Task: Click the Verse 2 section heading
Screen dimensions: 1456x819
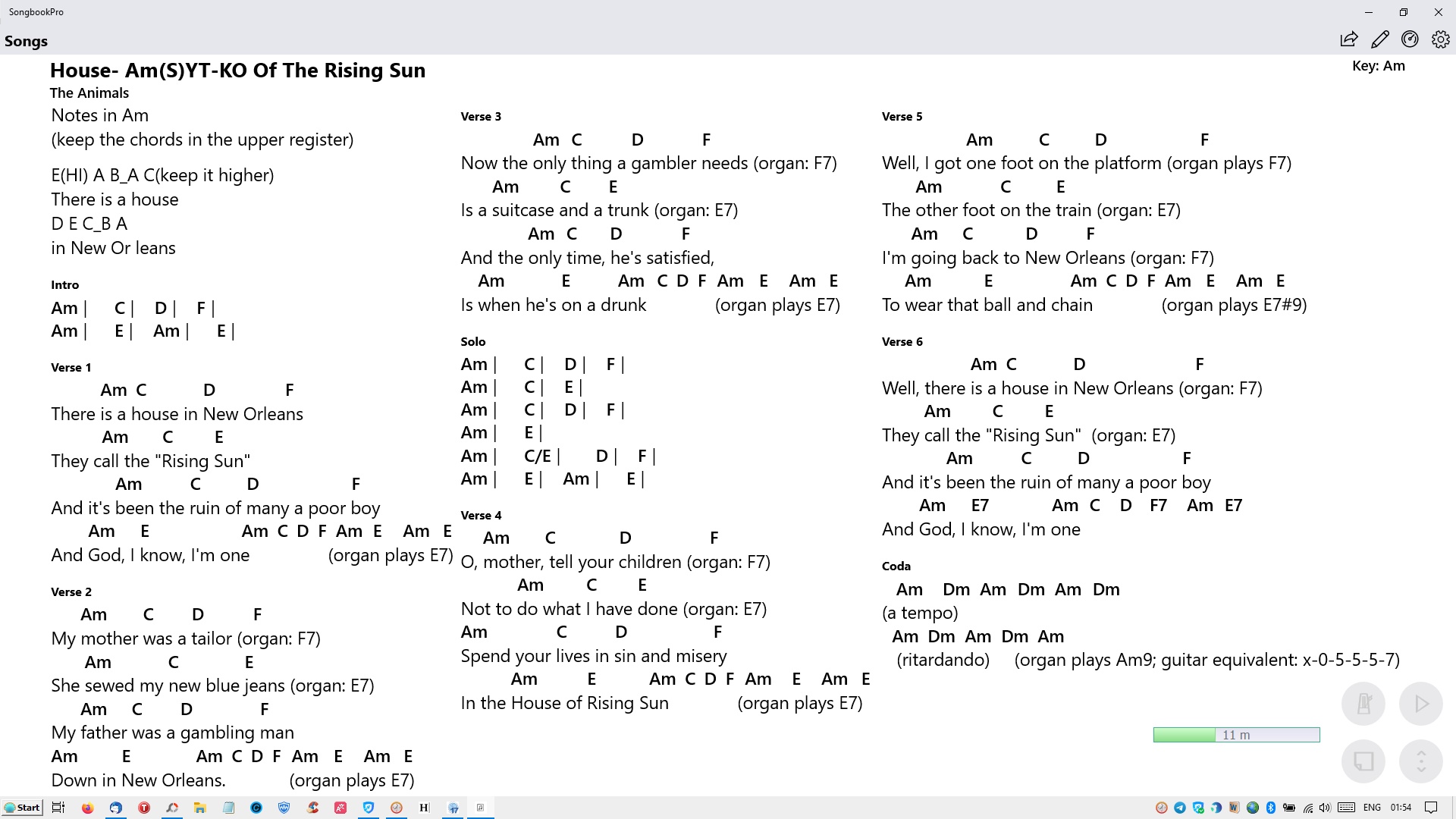Action: click(x=71, y=592)
